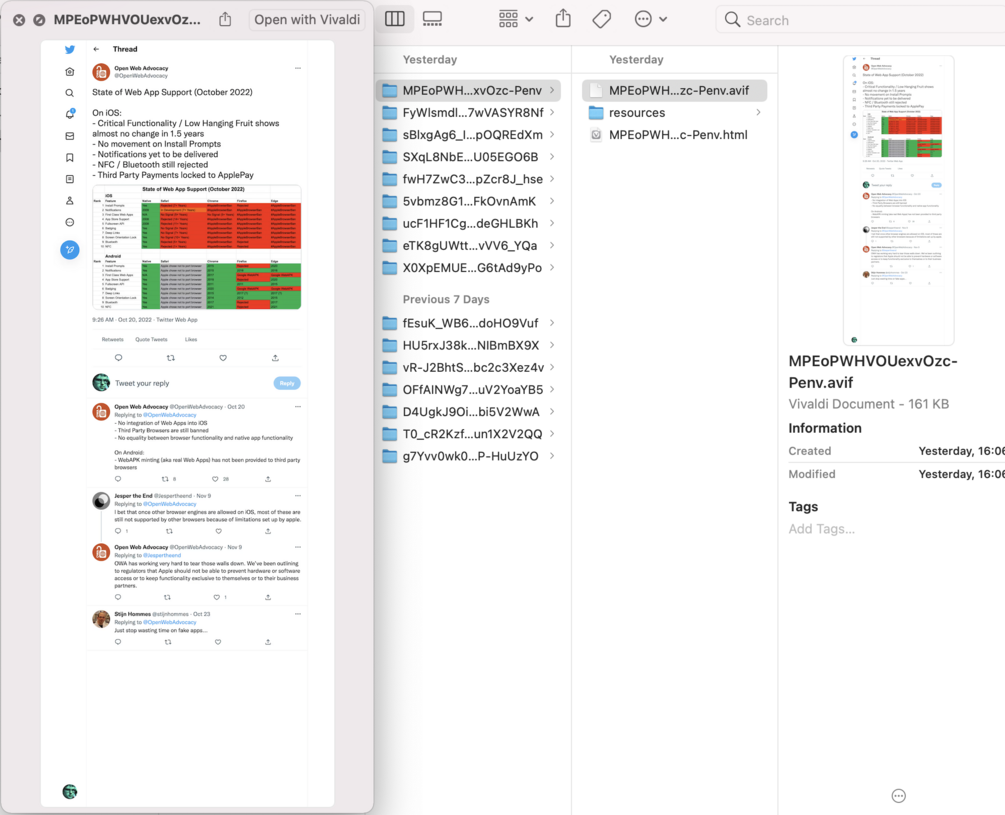This screenshot has width=1005, height=815.
Task: Expand the T0_cR2Kzf folder chevron
Action: pyautogui.click(x=552, y=434)
